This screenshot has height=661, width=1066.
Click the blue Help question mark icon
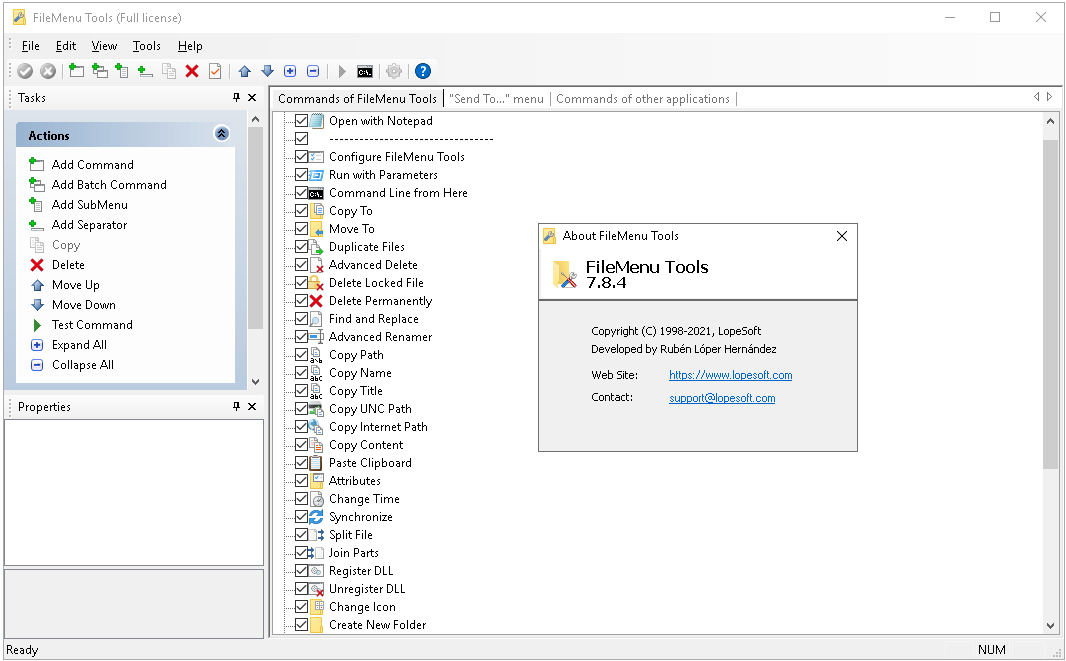click(423, 71)
